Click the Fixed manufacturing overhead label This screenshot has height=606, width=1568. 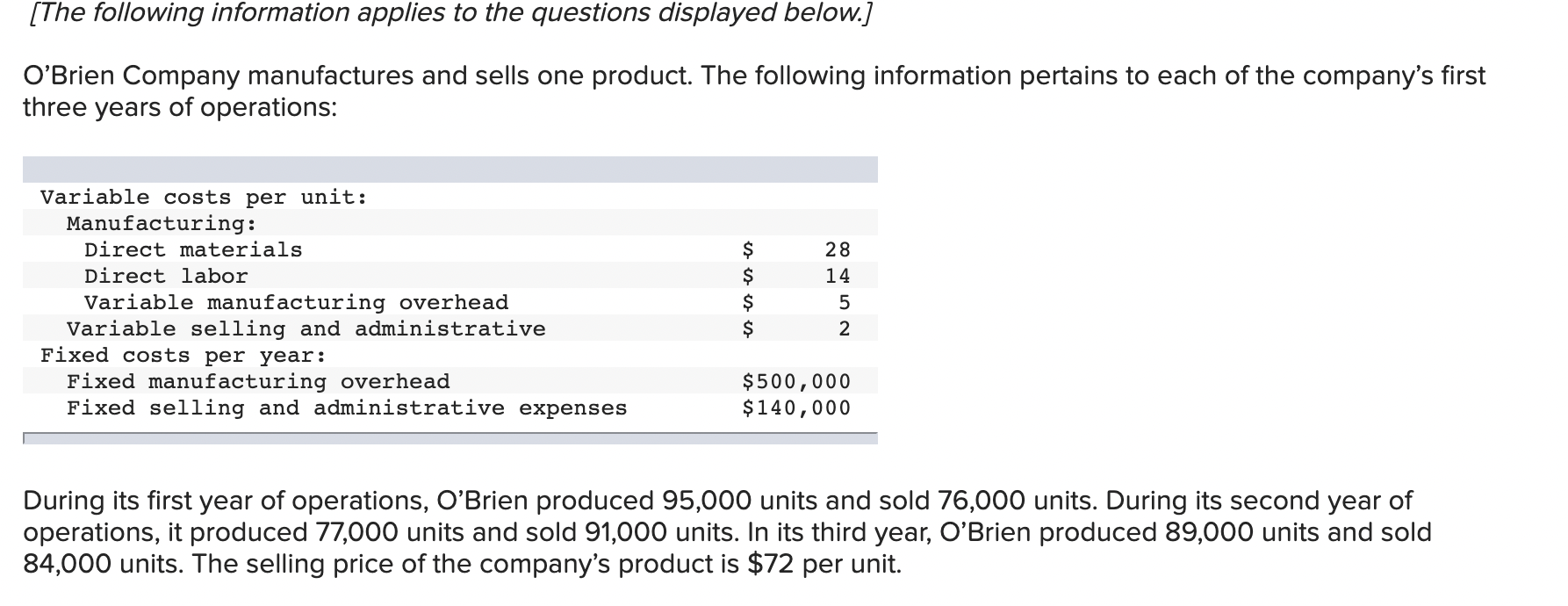258,381
